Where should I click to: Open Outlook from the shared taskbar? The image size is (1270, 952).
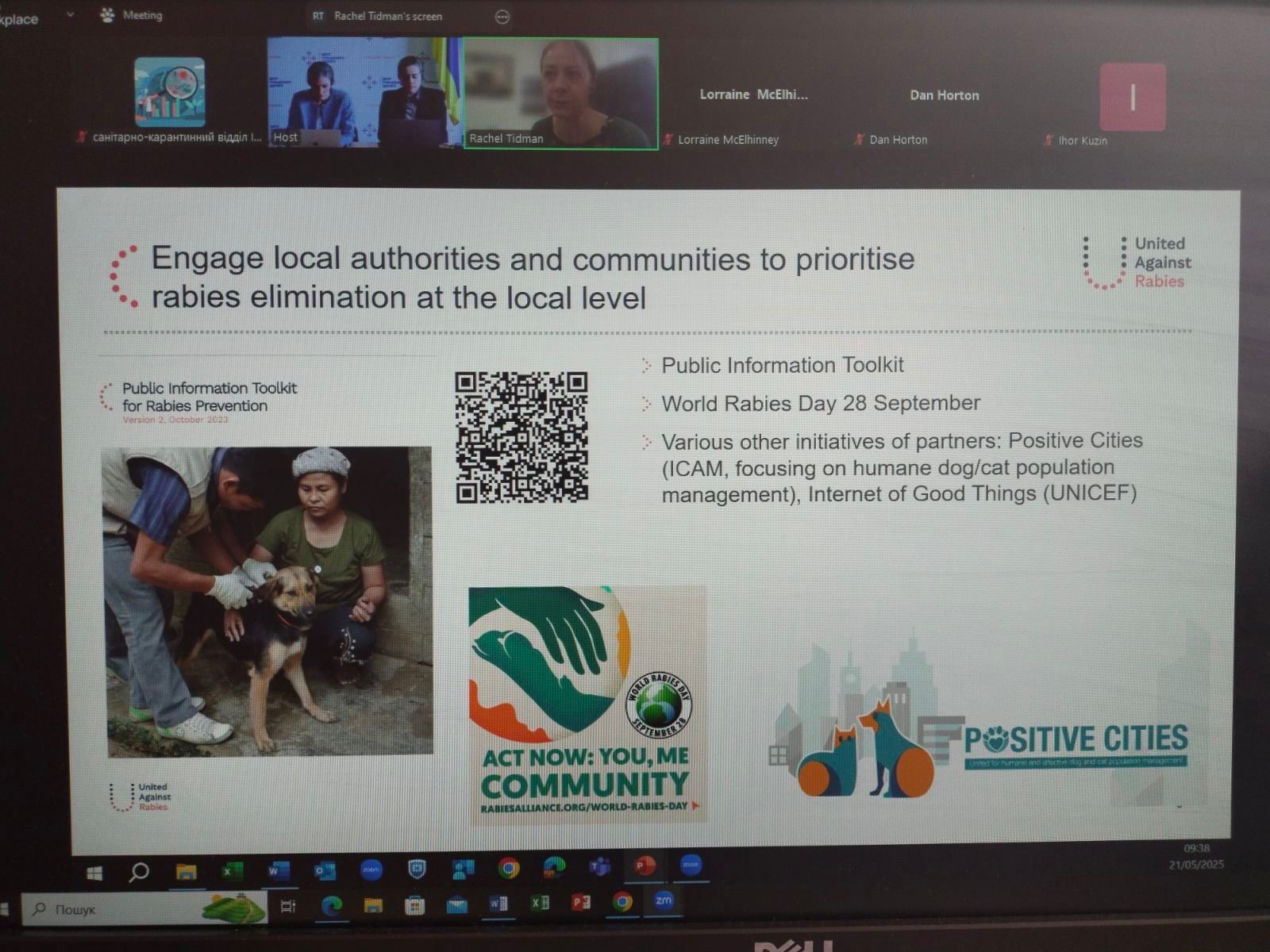pyautogui.click(x=325, y=871)
